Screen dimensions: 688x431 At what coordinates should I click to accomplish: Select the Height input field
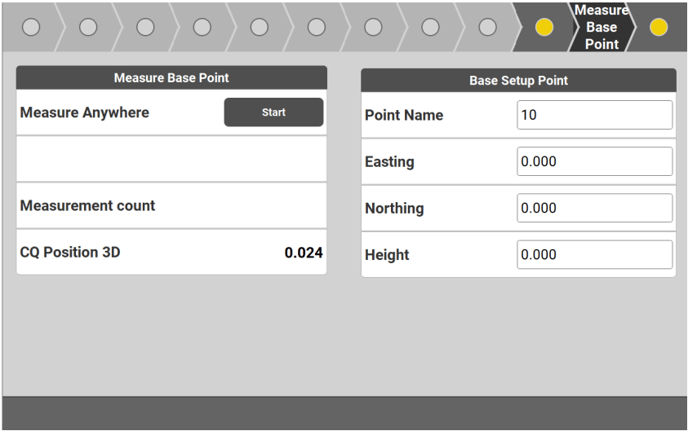click(x=595, y=255)
